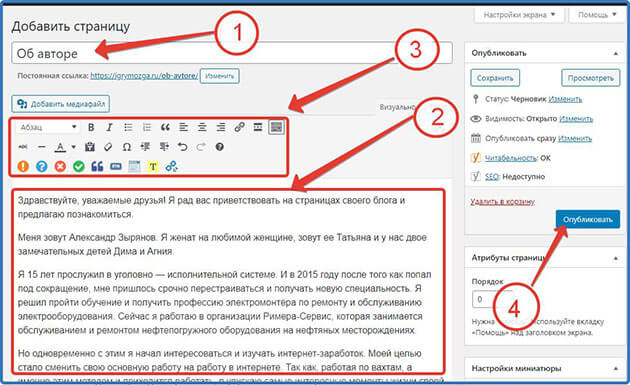Open the text color dropdown arrow
The image size is (630, 385).
pyautogui.click(x=74, y=147)
